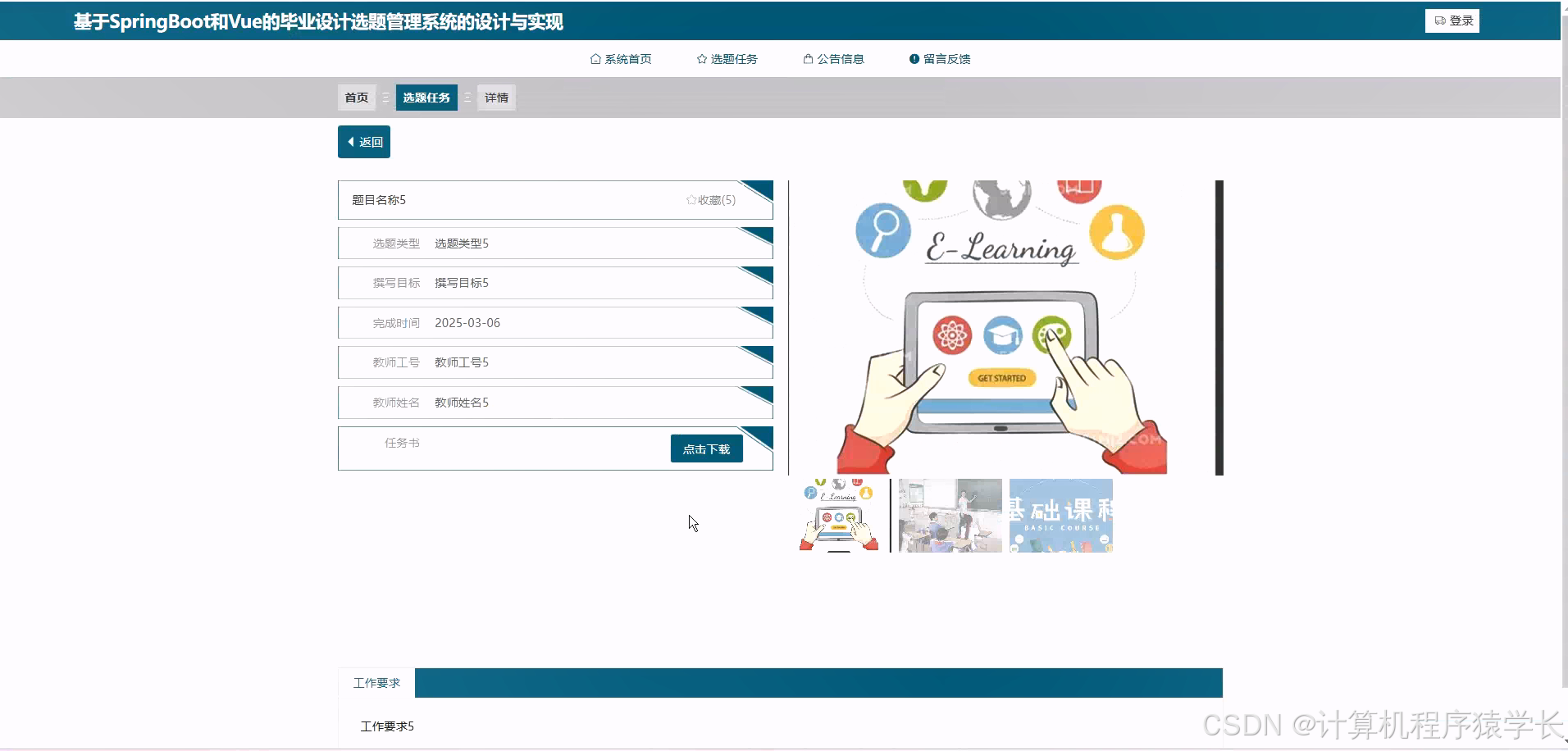Open the 系统首页 menu item
The image size is (1568, 751).
(x=628, y=58)
